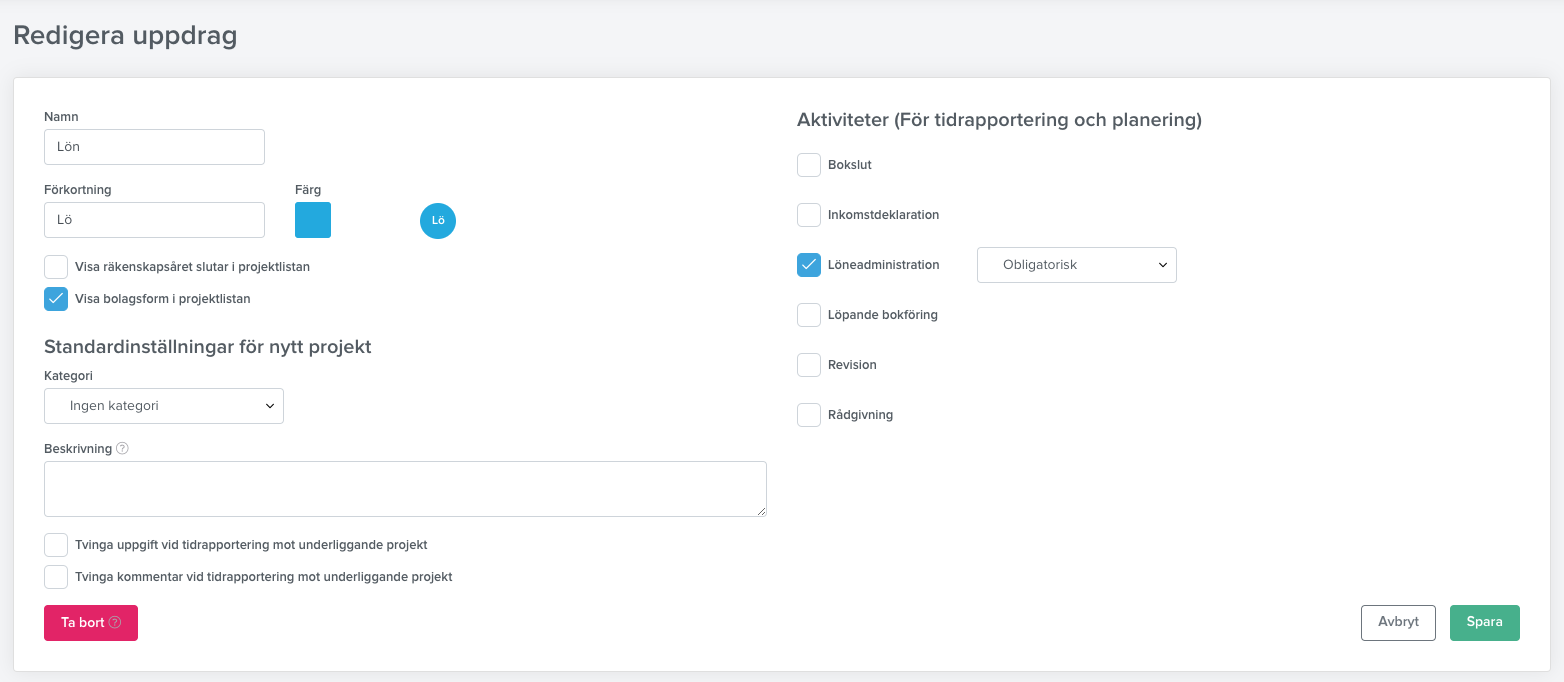1564x682 pixels.
Task: Select the Löpande bokföring checkbox
Action: (809, 314)
